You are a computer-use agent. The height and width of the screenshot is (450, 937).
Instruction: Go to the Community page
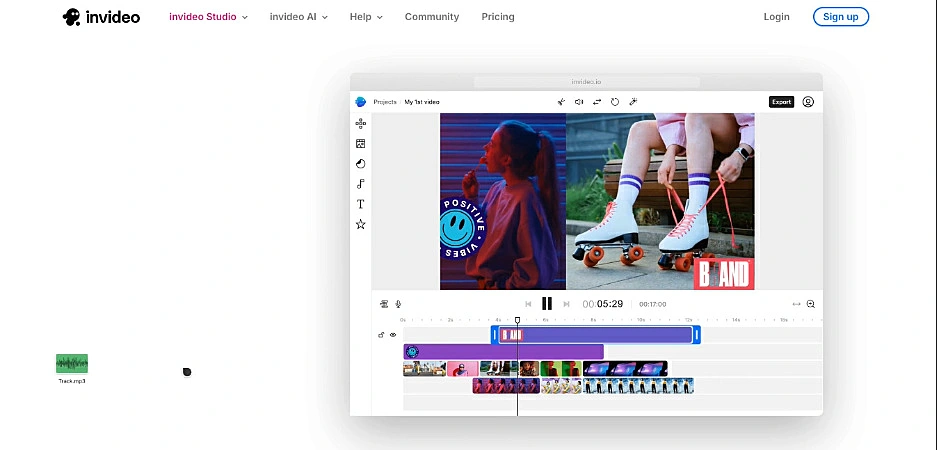click(x=432, y=17)
